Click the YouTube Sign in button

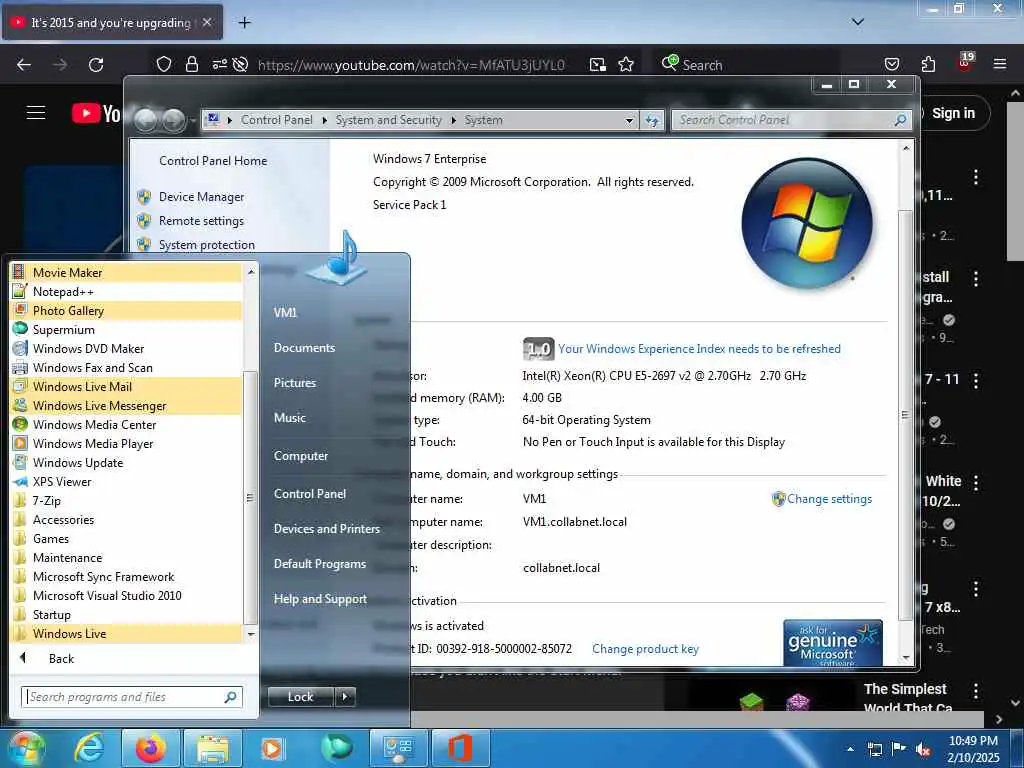(x=953, y=113)
